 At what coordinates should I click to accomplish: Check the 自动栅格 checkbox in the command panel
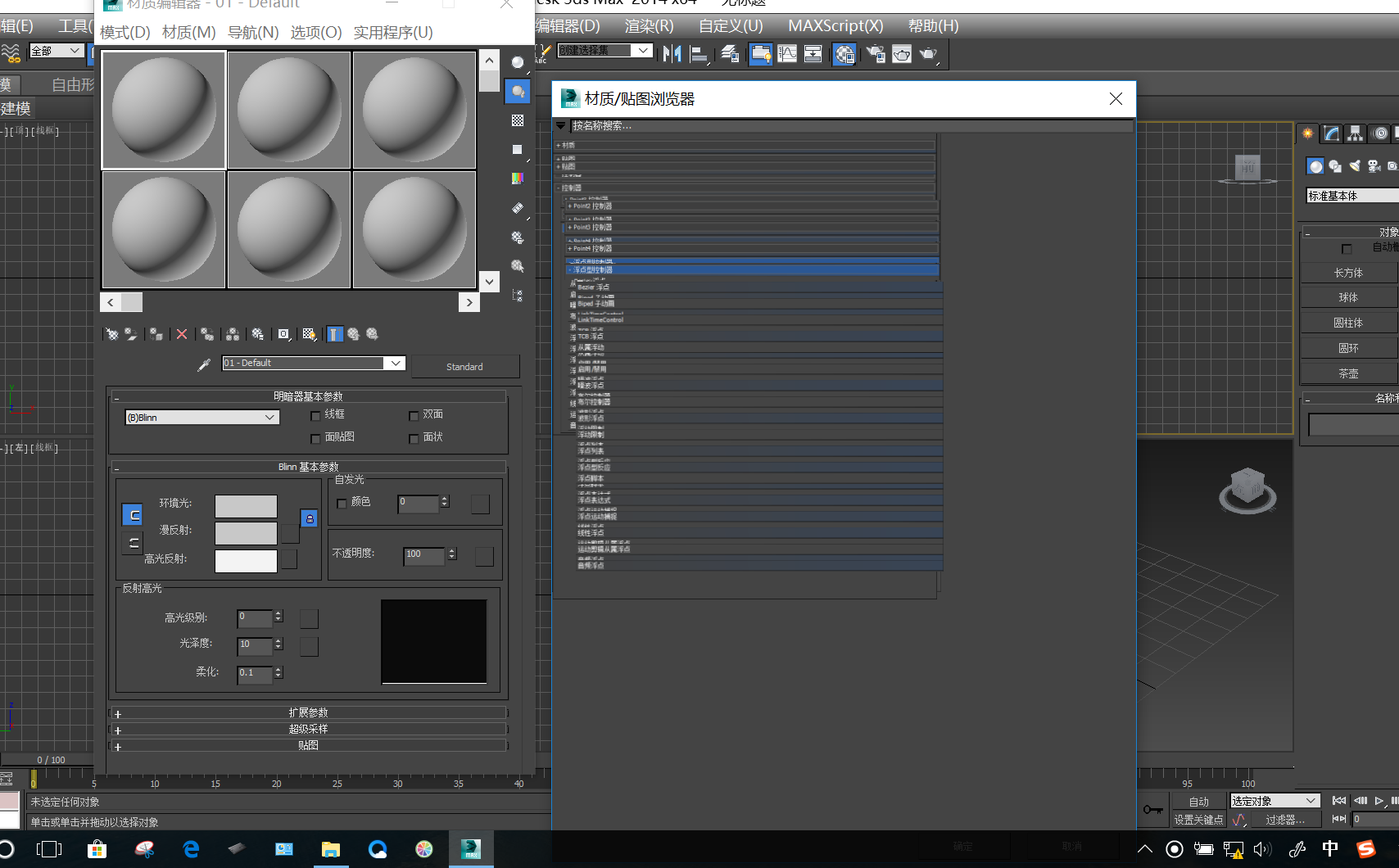pos(1347,249)
